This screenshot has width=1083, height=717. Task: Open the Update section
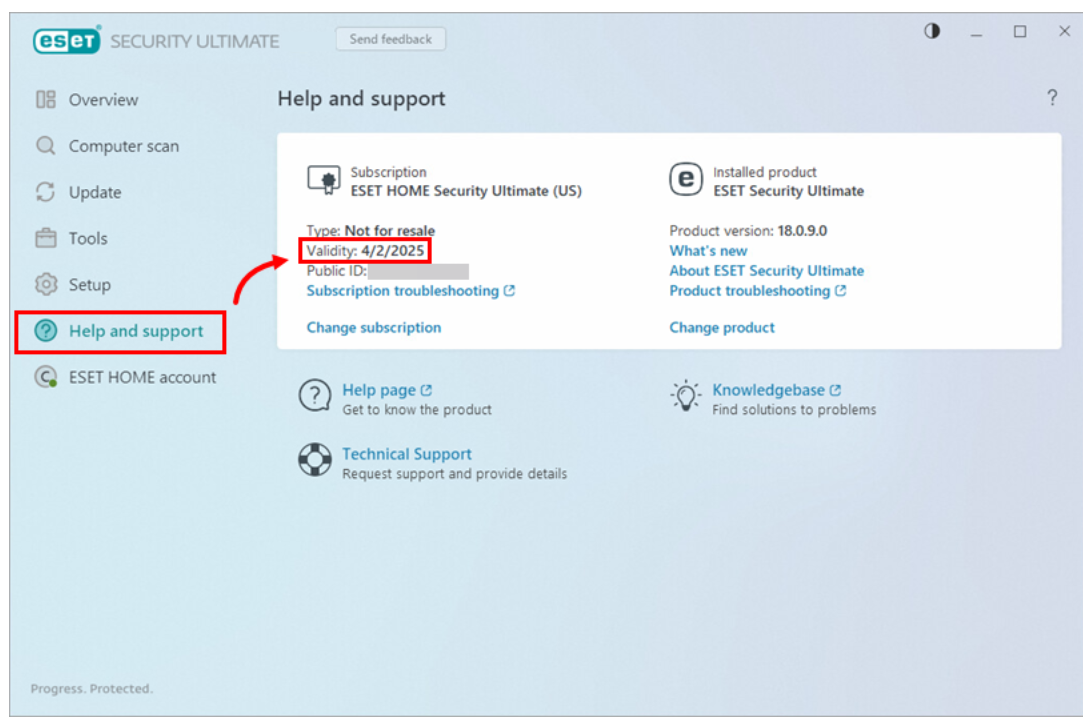point(95,192)
